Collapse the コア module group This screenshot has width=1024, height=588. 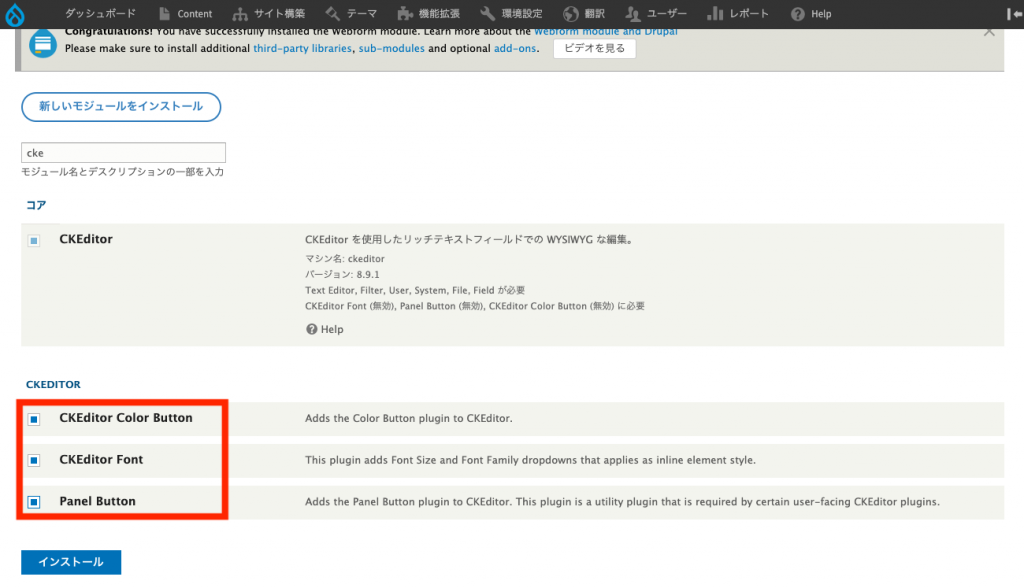pyautogui.click(x=36, y=205)
